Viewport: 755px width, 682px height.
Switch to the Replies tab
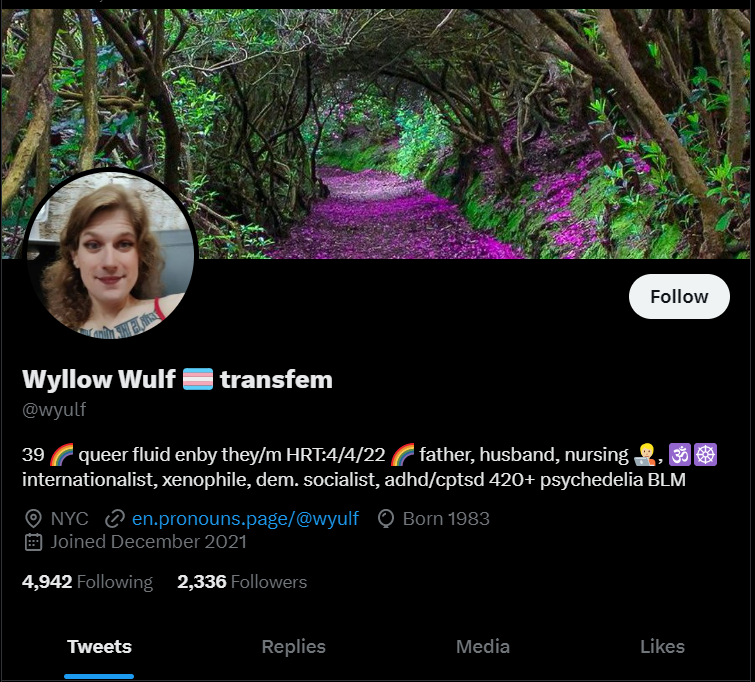[x=293, y=646]
